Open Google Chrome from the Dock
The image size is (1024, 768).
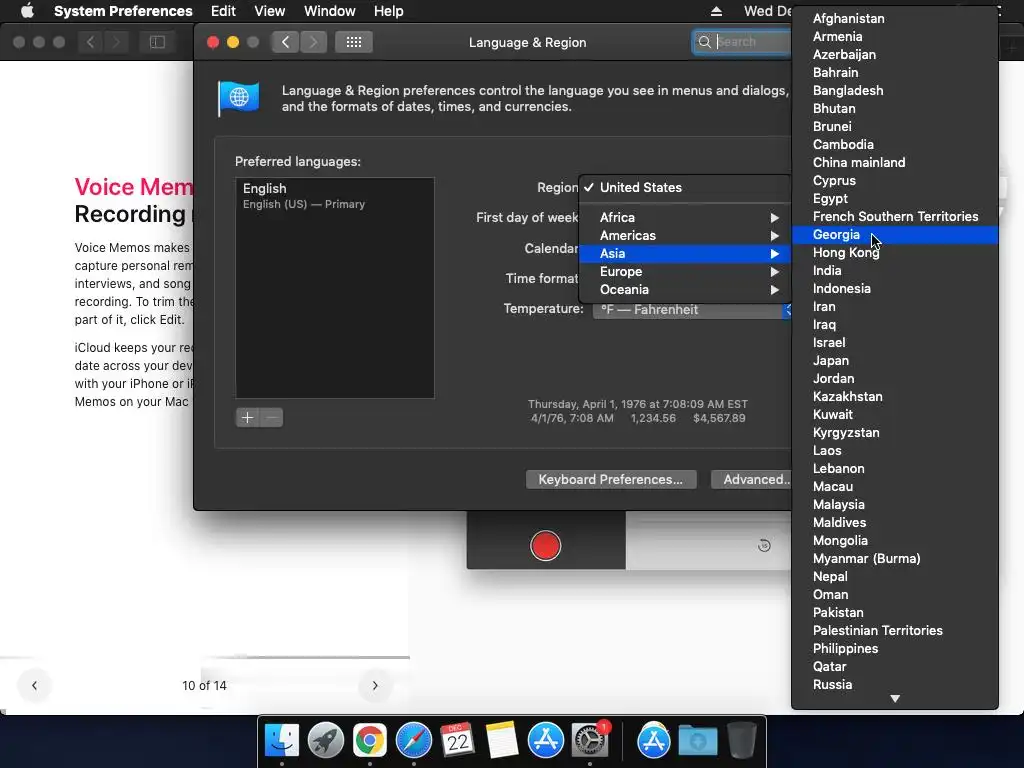370,741
